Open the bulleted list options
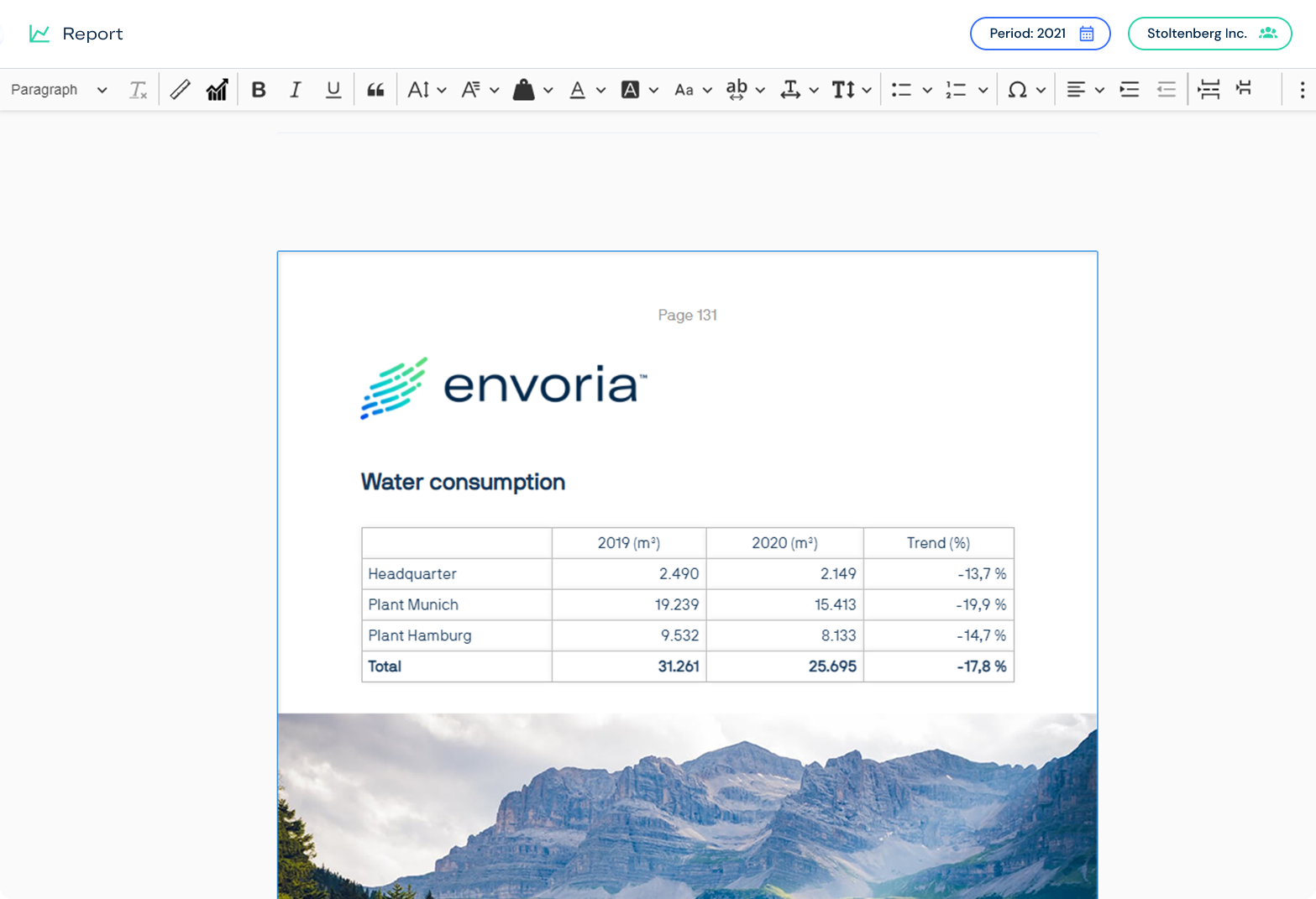 (927, 89)
